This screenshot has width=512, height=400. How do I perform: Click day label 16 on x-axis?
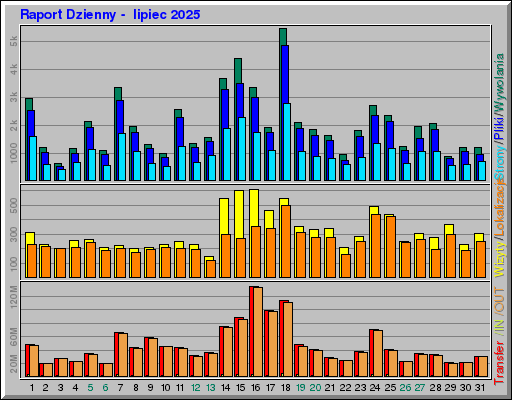256,388
